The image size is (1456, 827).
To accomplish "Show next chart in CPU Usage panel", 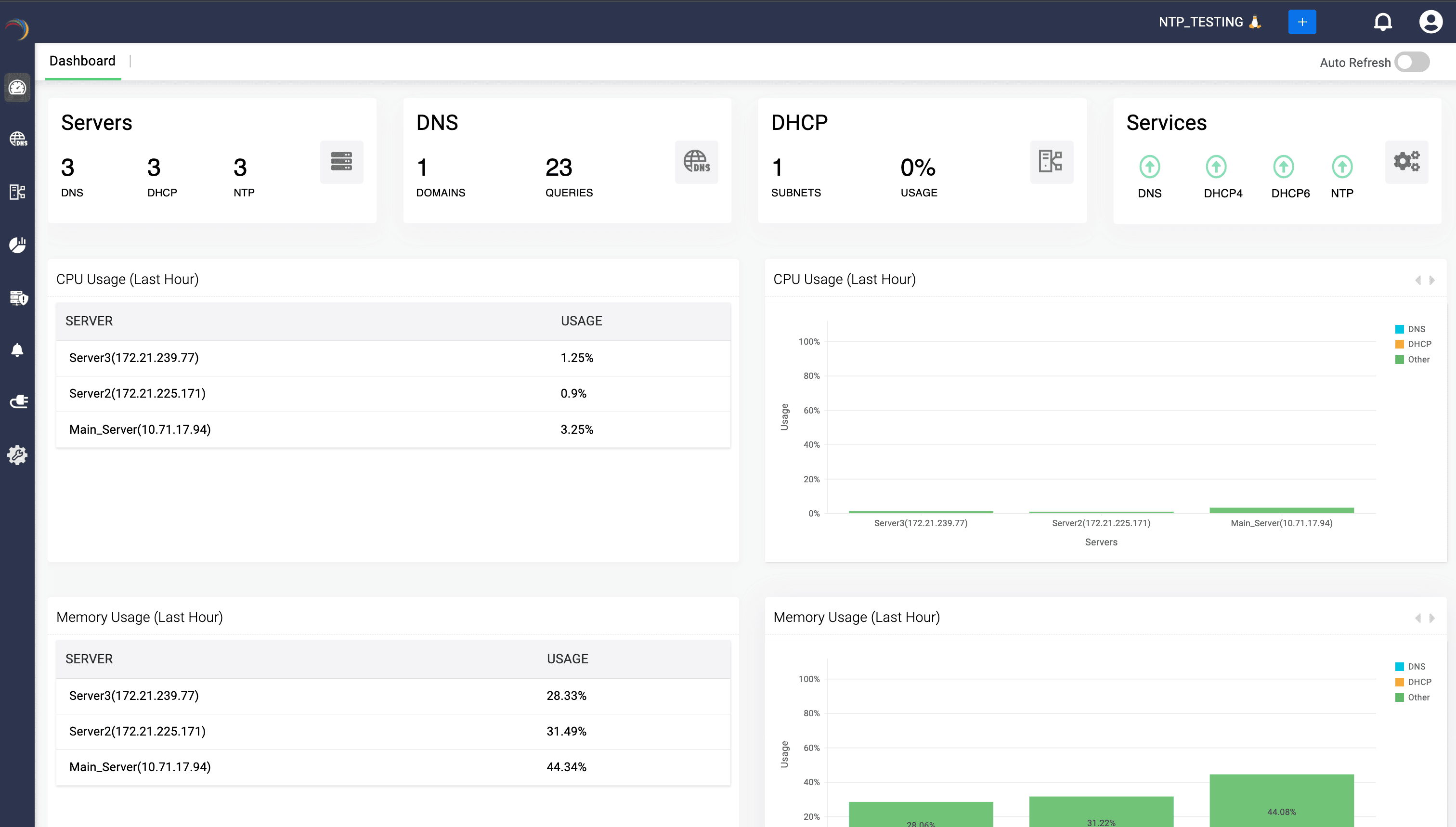I will (1431, 280).
